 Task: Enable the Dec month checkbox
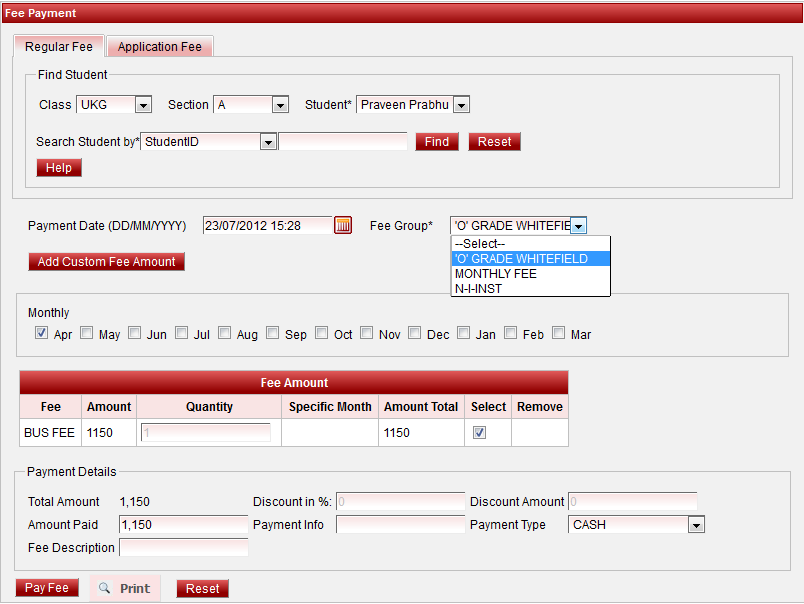click(x=415, y=333)
